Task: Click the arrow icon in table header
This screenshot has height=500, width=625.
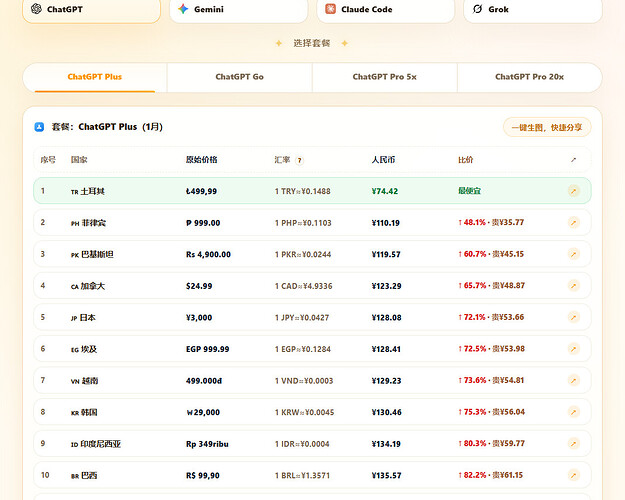Action: point(573,160)
